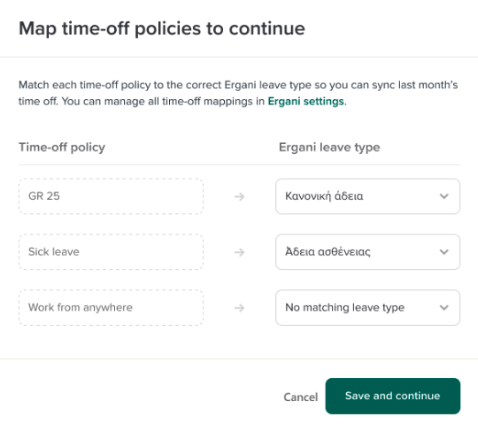The image size is (478, 432).
Task: Click the arrow icon next to GR 25
Action: click(239, 197)
